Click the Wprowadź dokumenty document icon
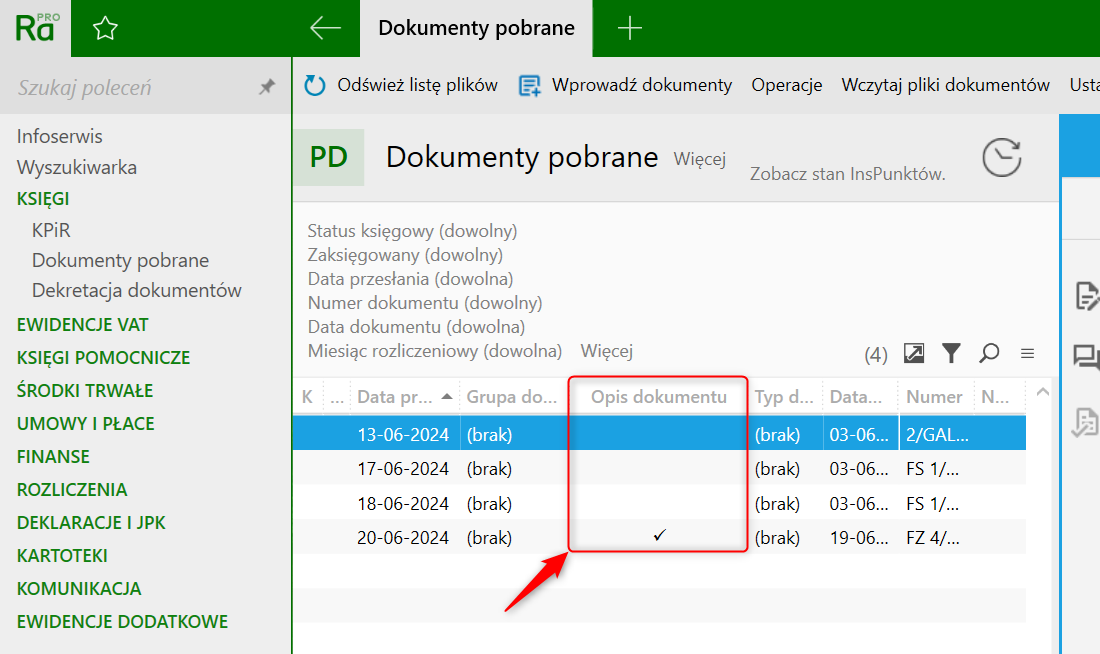This screenshot has height=654, width=1100. pos(530,86)
